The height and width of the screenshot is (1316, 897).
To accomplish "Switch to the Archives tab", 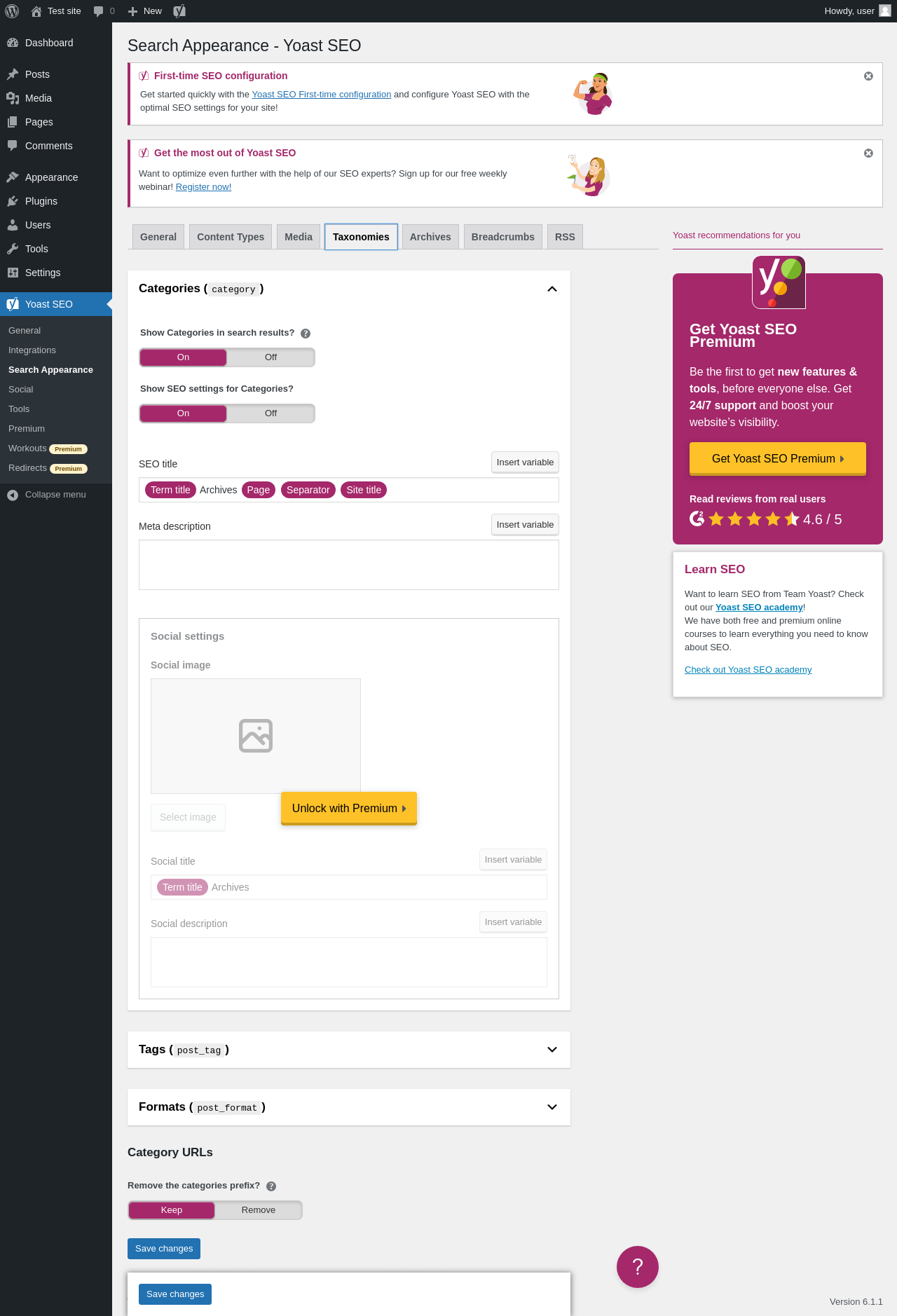I will tap(430, 237).
